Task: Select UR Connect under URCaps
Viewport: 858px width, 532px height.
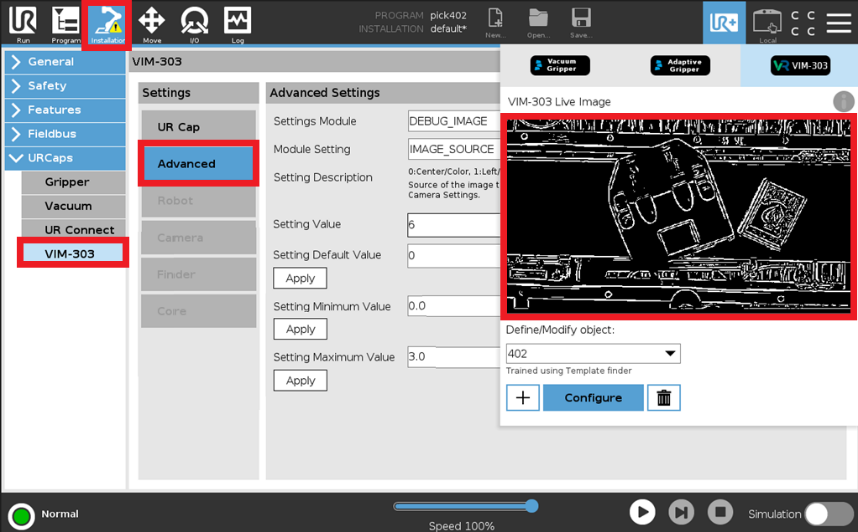Action: point(73,230)
